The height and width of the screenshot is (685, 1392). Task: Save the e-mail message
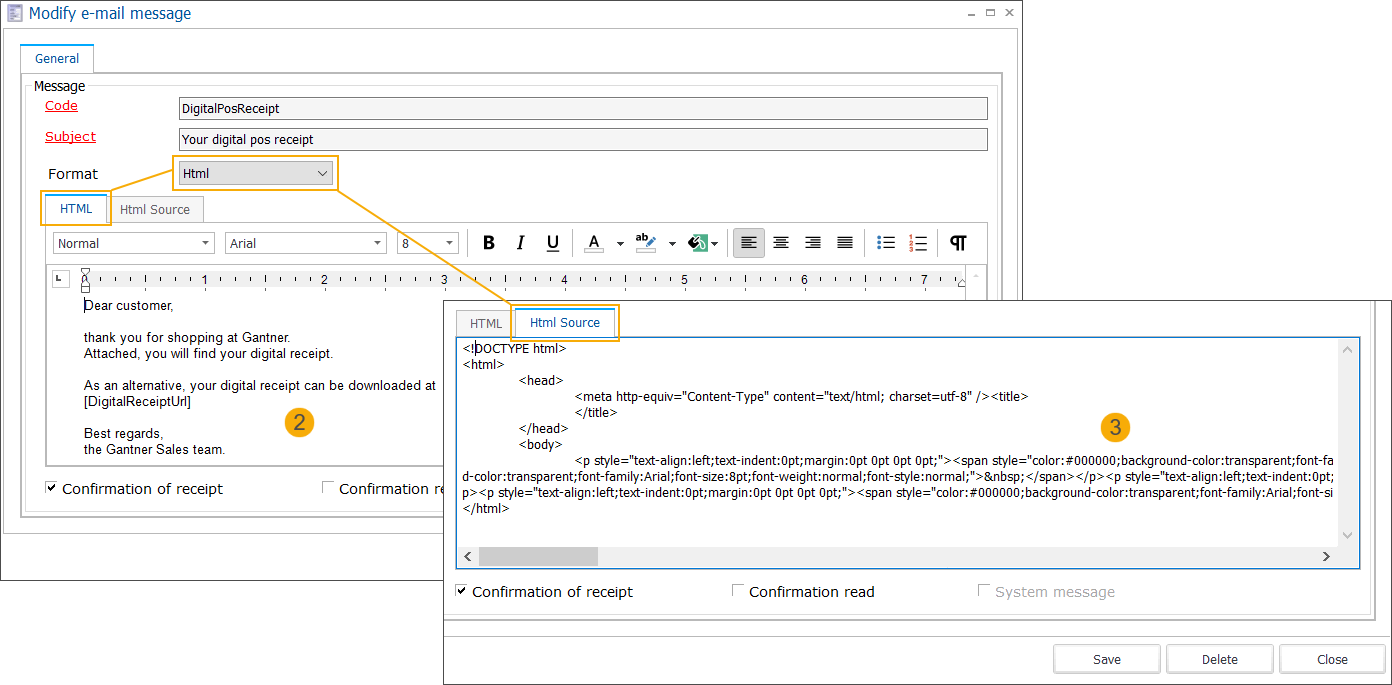1106,658
